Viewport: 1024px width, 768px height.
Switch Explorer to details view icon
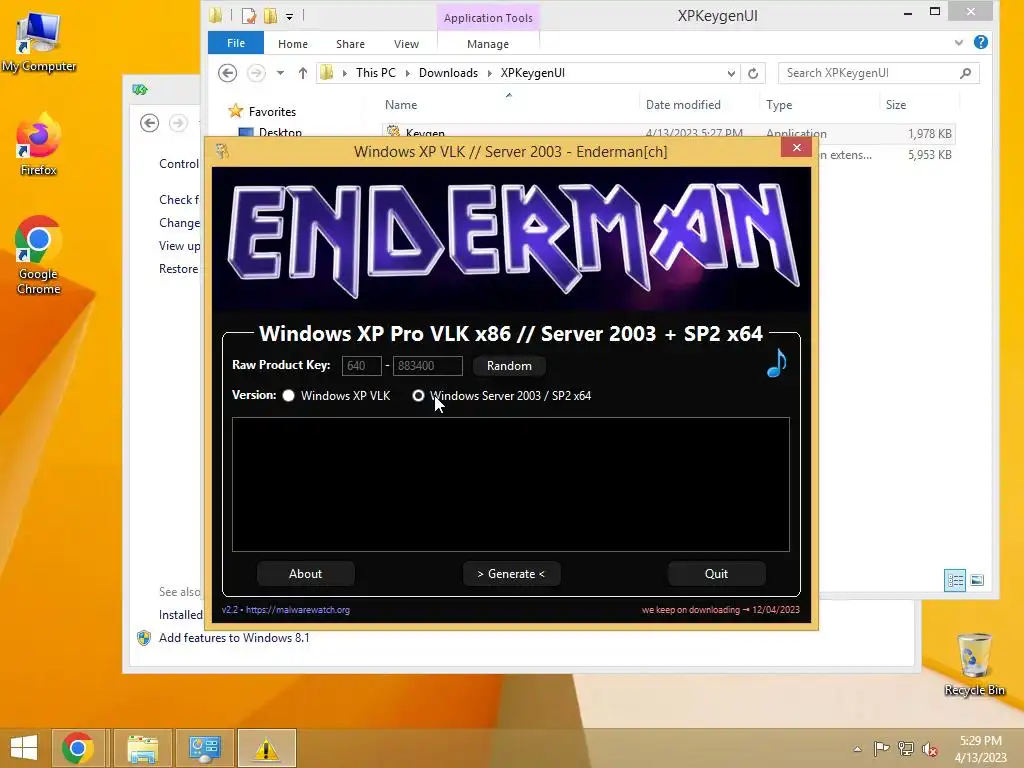954,580
